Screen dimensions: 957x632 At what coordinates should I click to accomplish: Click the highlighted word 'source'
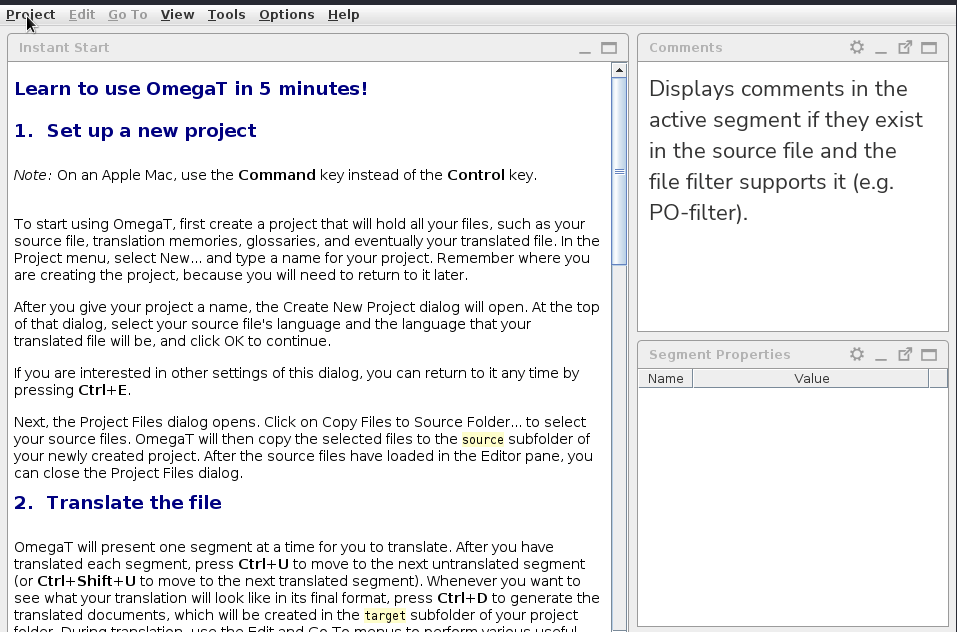click(x=483, y=440)
